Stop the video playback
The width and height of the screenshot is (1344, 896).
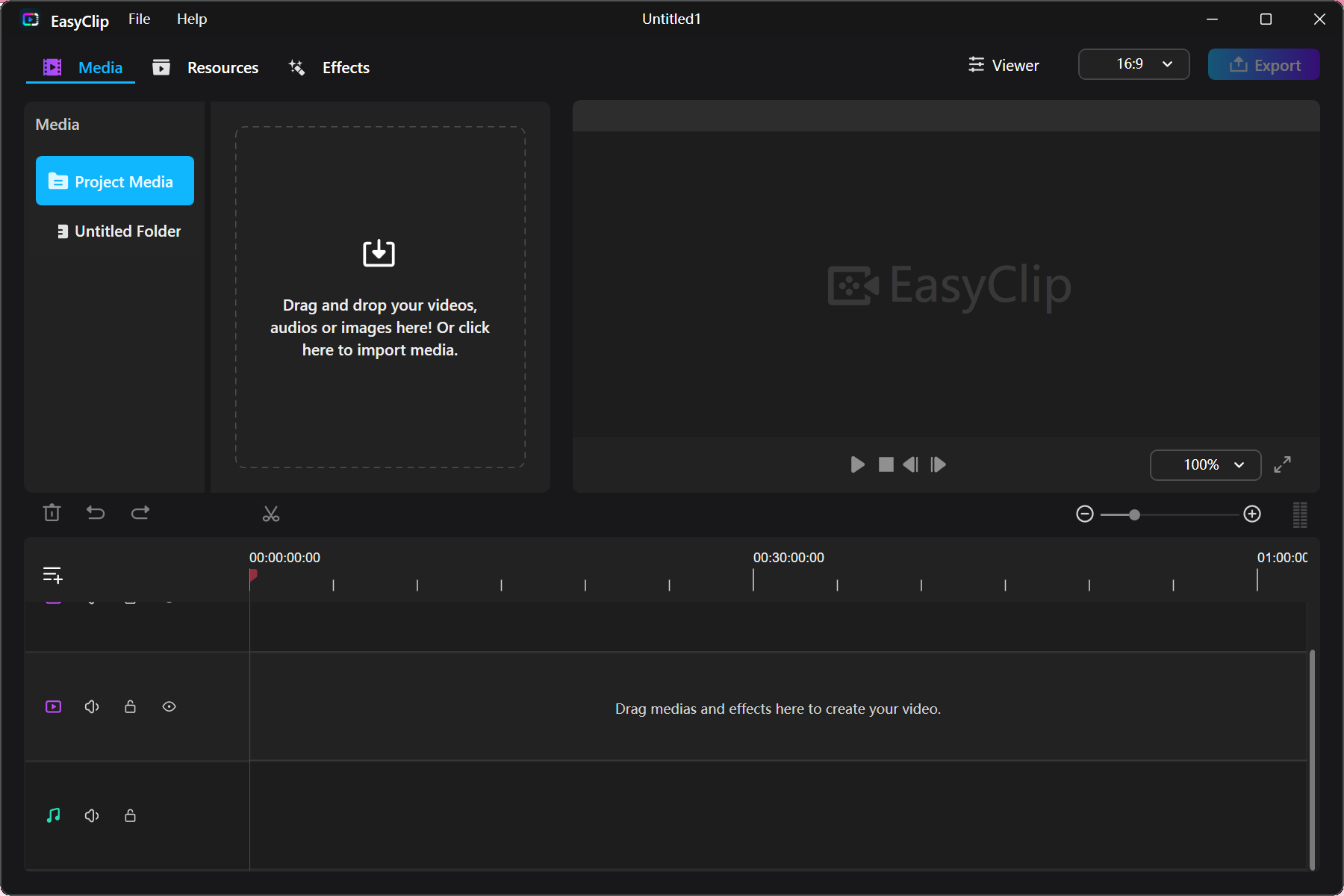[x=886, y=464]
